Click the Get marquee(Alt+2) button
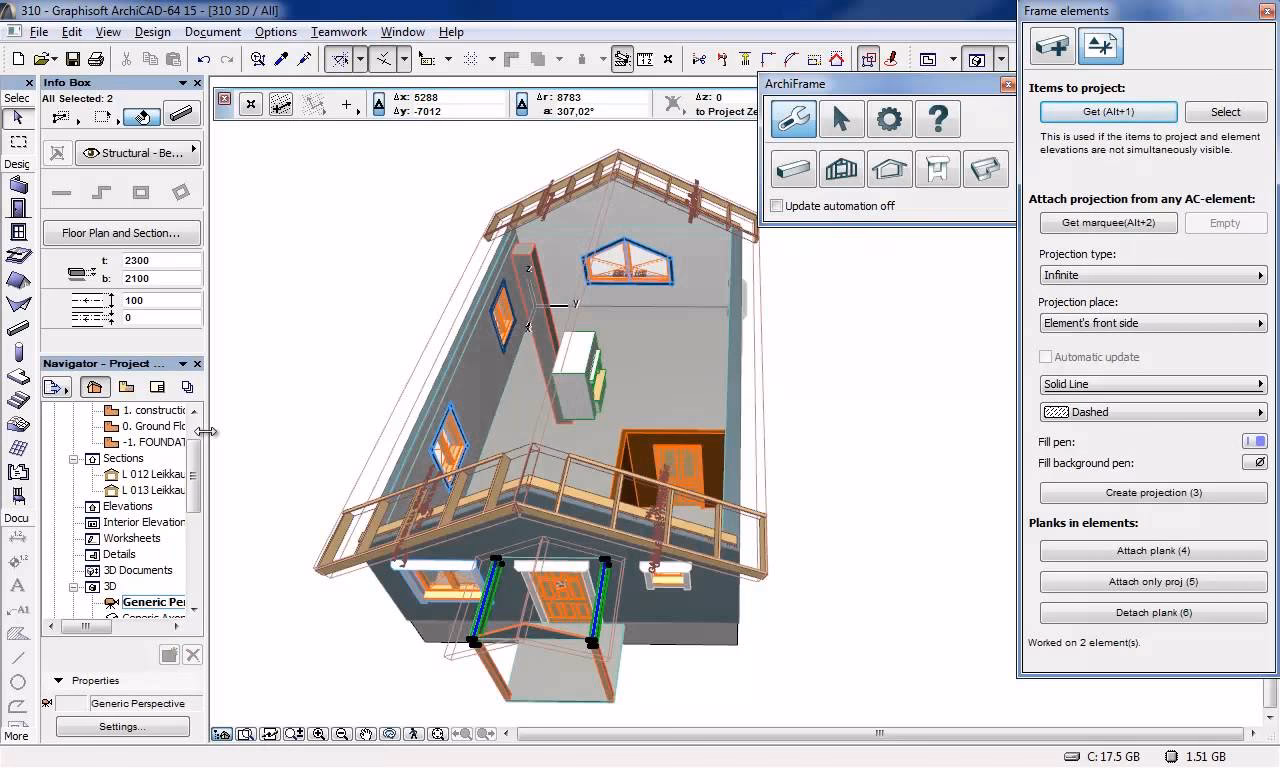This screenshot has height=768, width=1280. pos(1109,223)
